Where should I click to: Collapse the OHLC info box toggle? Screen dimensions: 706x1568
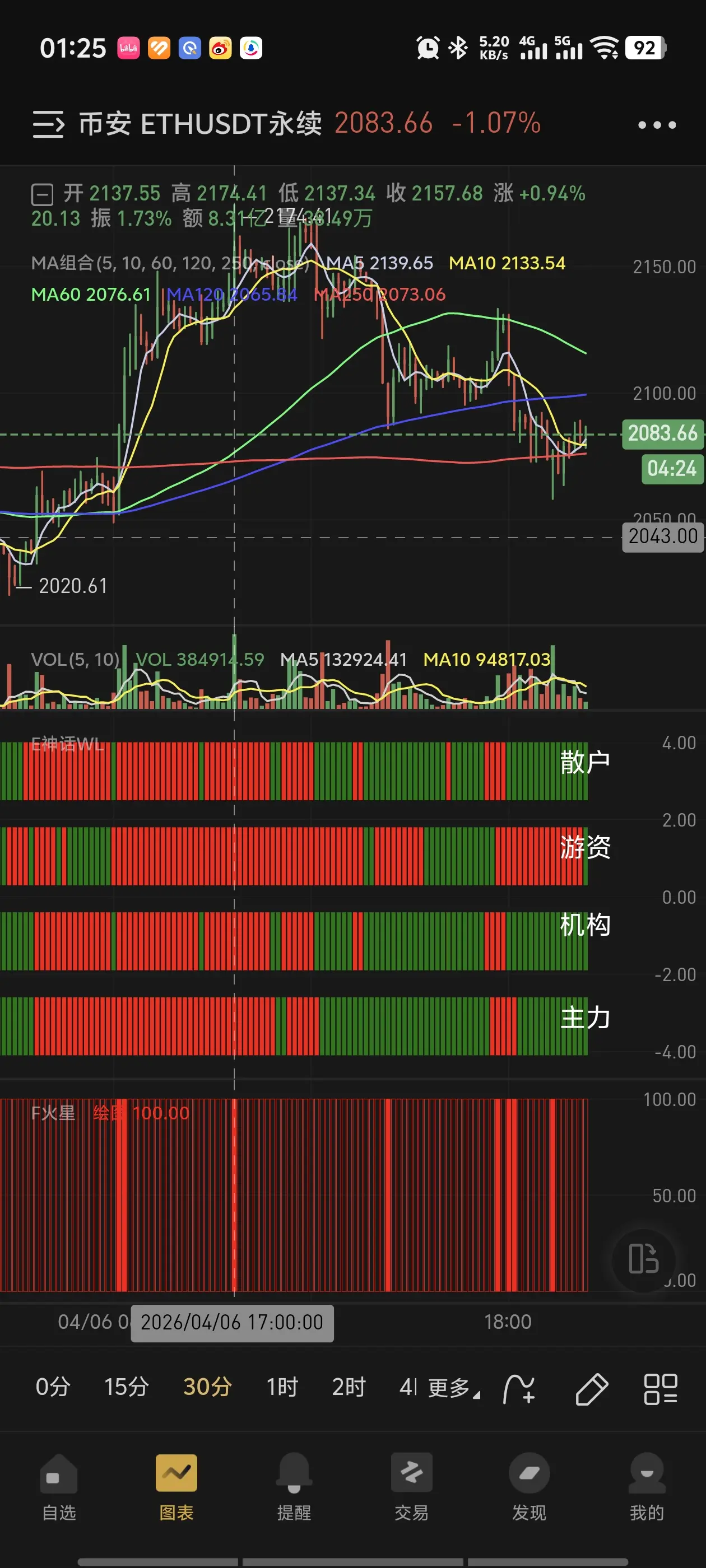coord(42,195)
